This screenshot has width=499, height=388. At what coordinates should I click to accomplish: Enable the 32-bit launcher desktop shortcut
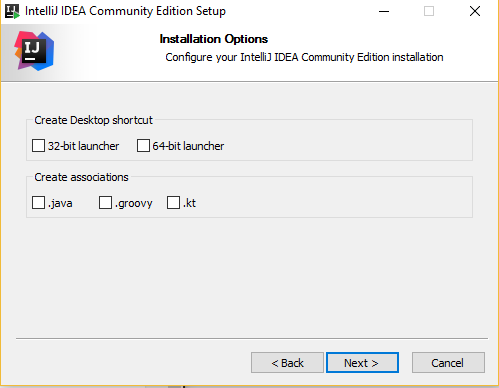point(38,146)
